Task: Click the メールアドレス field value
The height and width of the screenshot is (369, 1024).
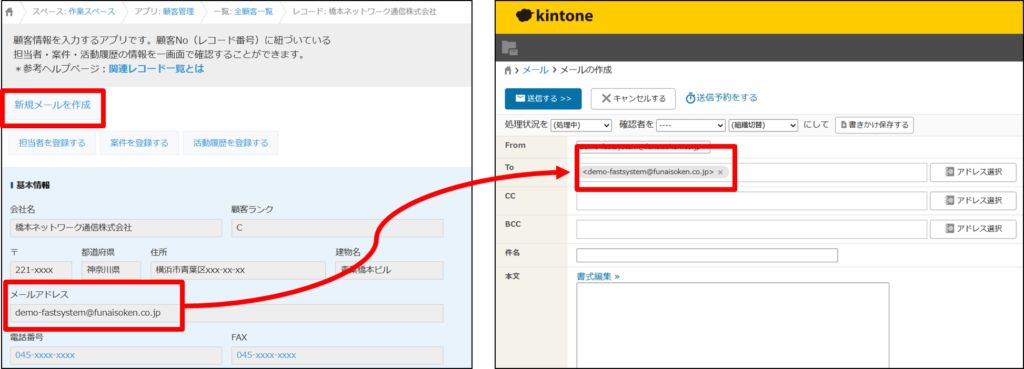Action: click(x=226, y=313)
